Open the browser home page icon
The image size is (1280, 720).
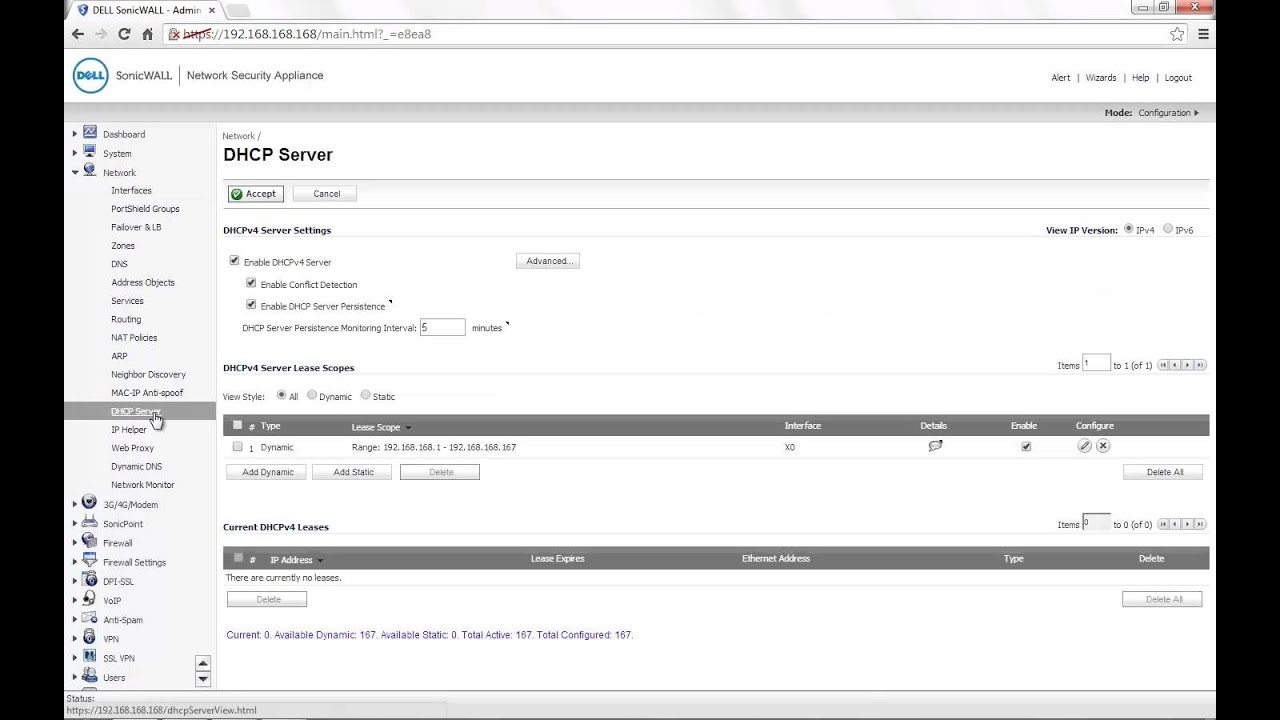pyautogui.click(x=147, y=34)
